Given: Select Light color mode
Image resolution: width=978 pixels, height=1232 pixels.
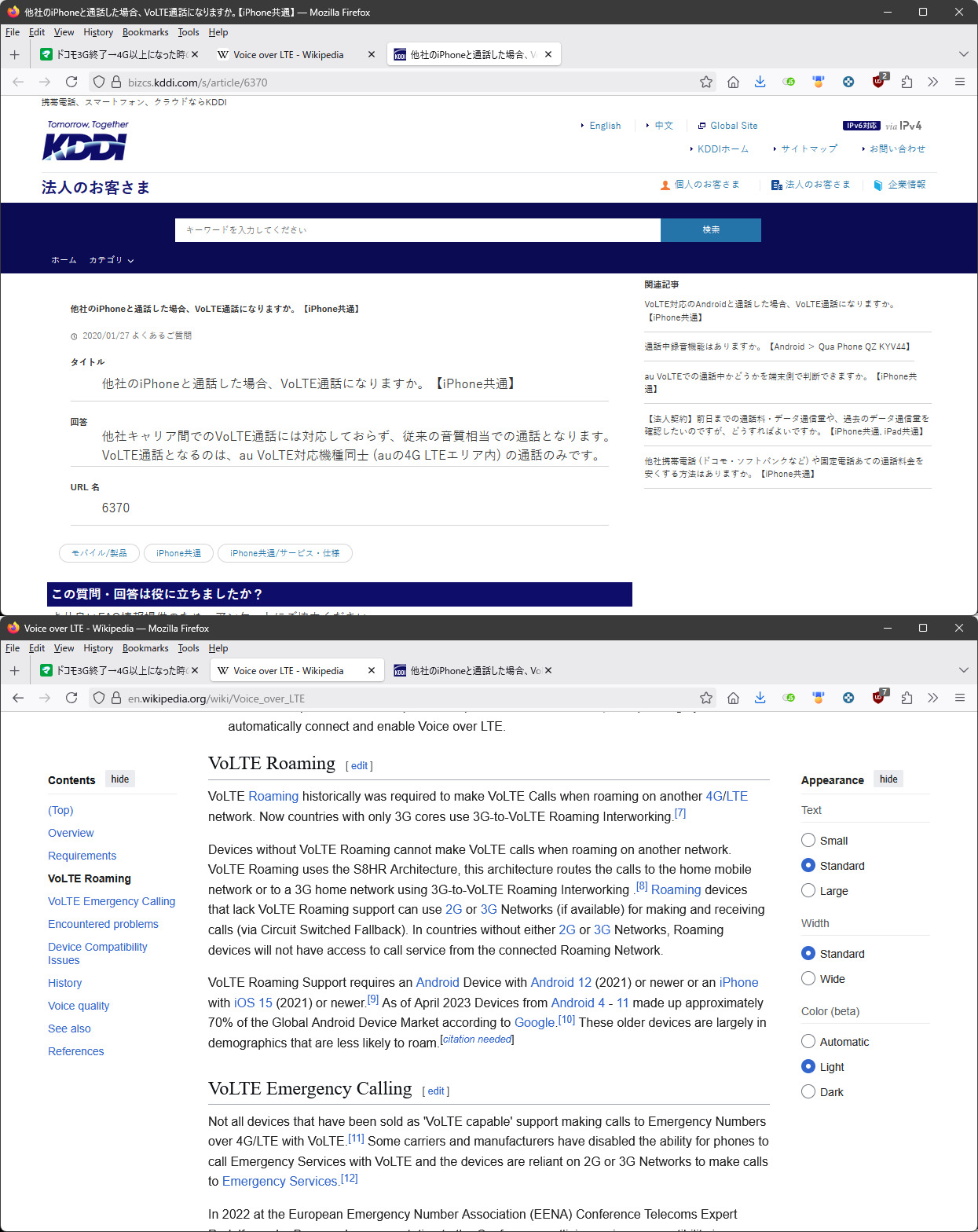Looking at the screenshot, I should (x=808, y=1066).
